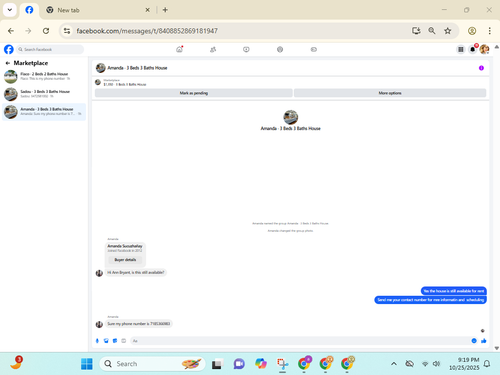This screenshot has height=375, width=500.
Task: Click the Windows taskbar Search box
Action: click(x=152, y=364)
